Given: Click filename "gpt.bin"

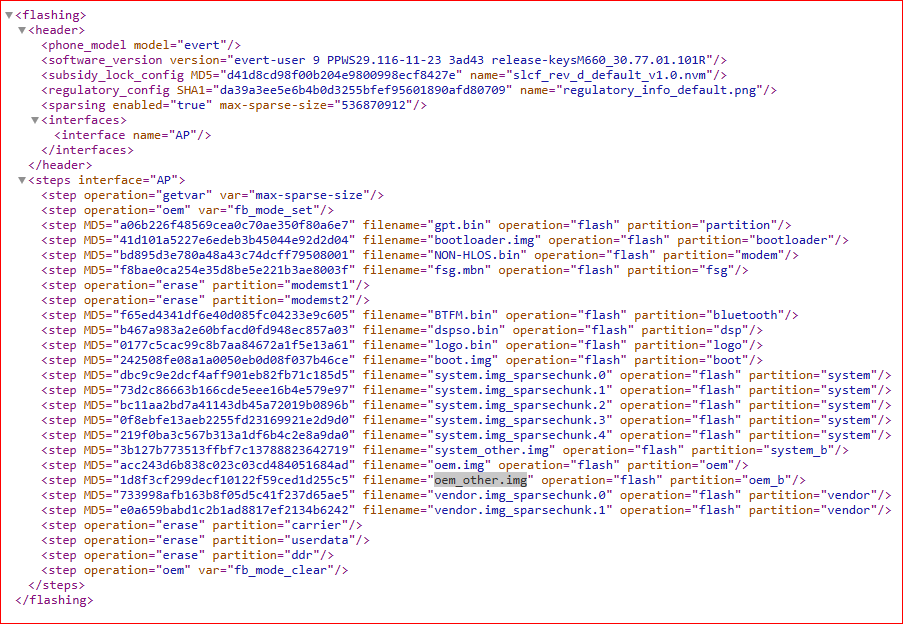Looking at the screenshot, I should (459, 225).
